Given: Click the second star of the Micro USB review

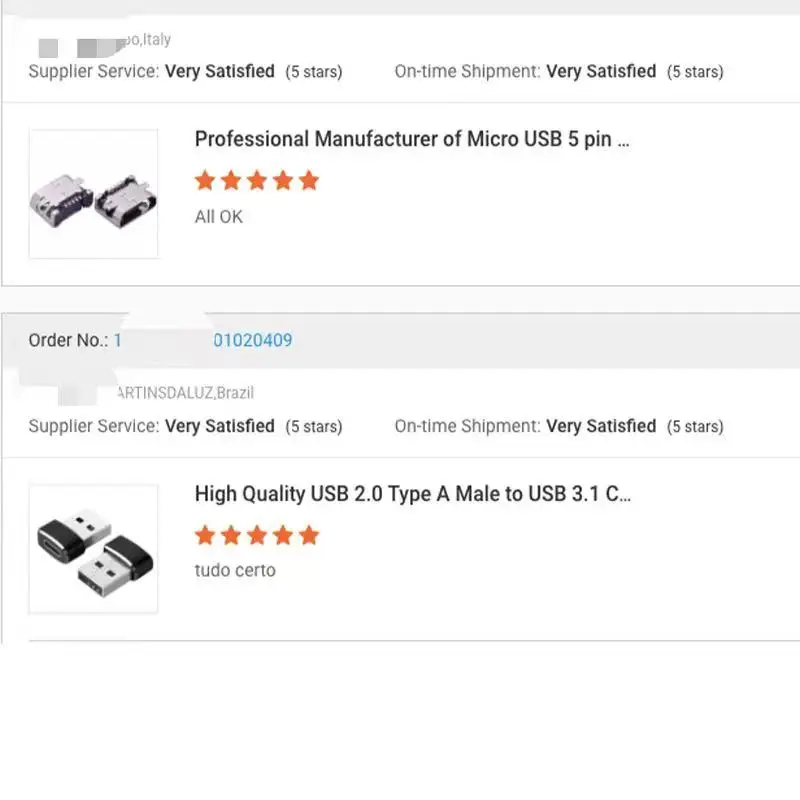Looking at the screenshot, I should click(x=231, y=181).
